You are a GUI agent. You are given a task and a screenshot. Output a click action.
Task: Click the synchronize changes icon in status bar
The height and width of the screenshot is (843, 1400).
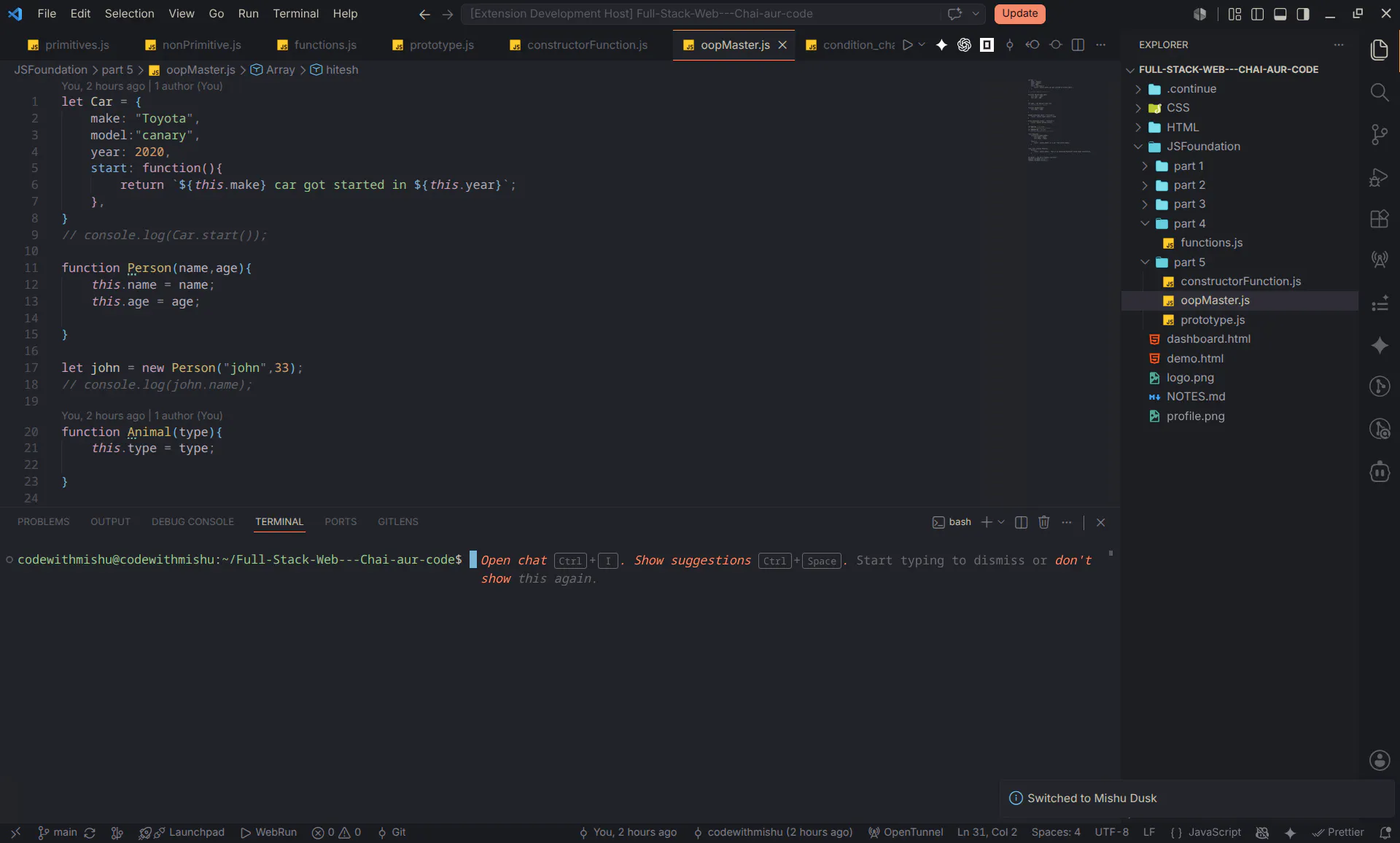click(90, 833)
